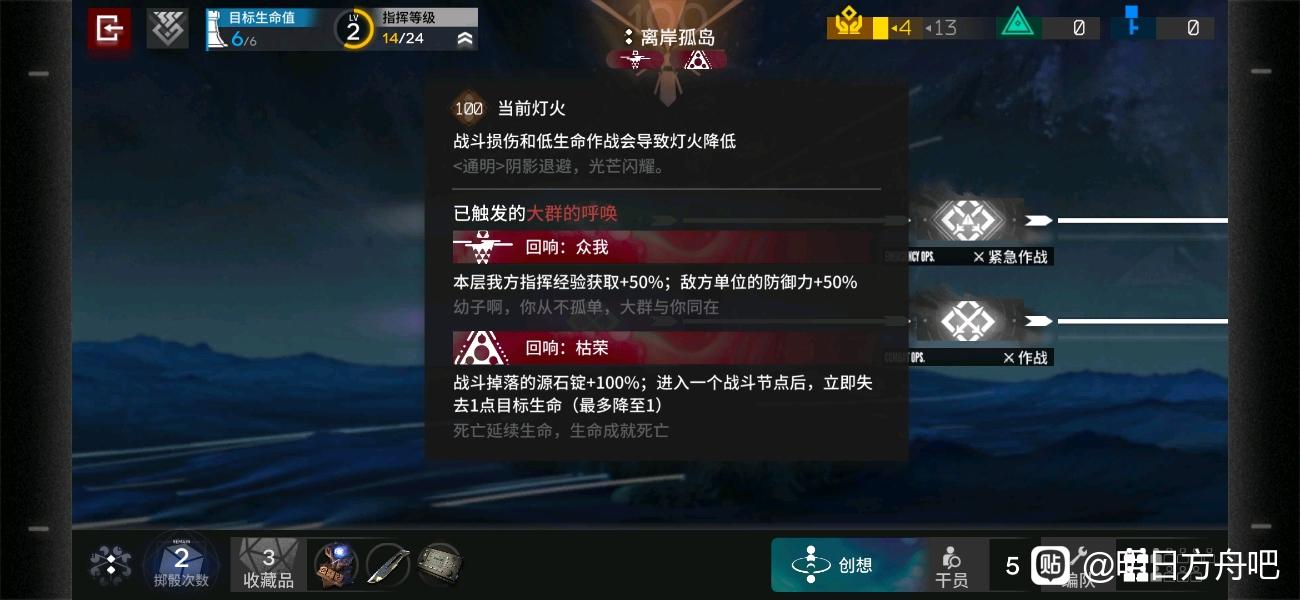The height and width of the screenshot is (600, 1300).
Task: Select the 离岸孤岛 floor title
Action: point(669,37)
